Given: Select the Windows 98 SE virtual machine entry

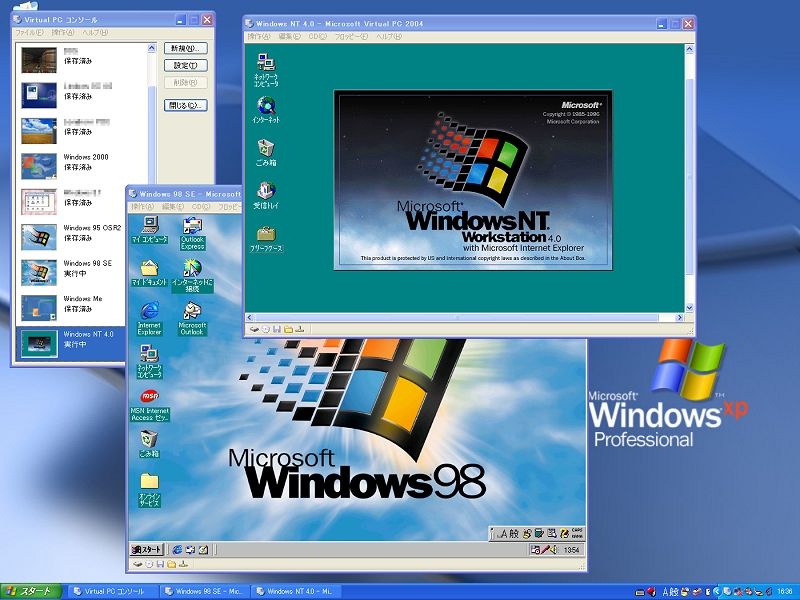Looking at the screenshot, I should pyautogui.click(x=71, y=272).
